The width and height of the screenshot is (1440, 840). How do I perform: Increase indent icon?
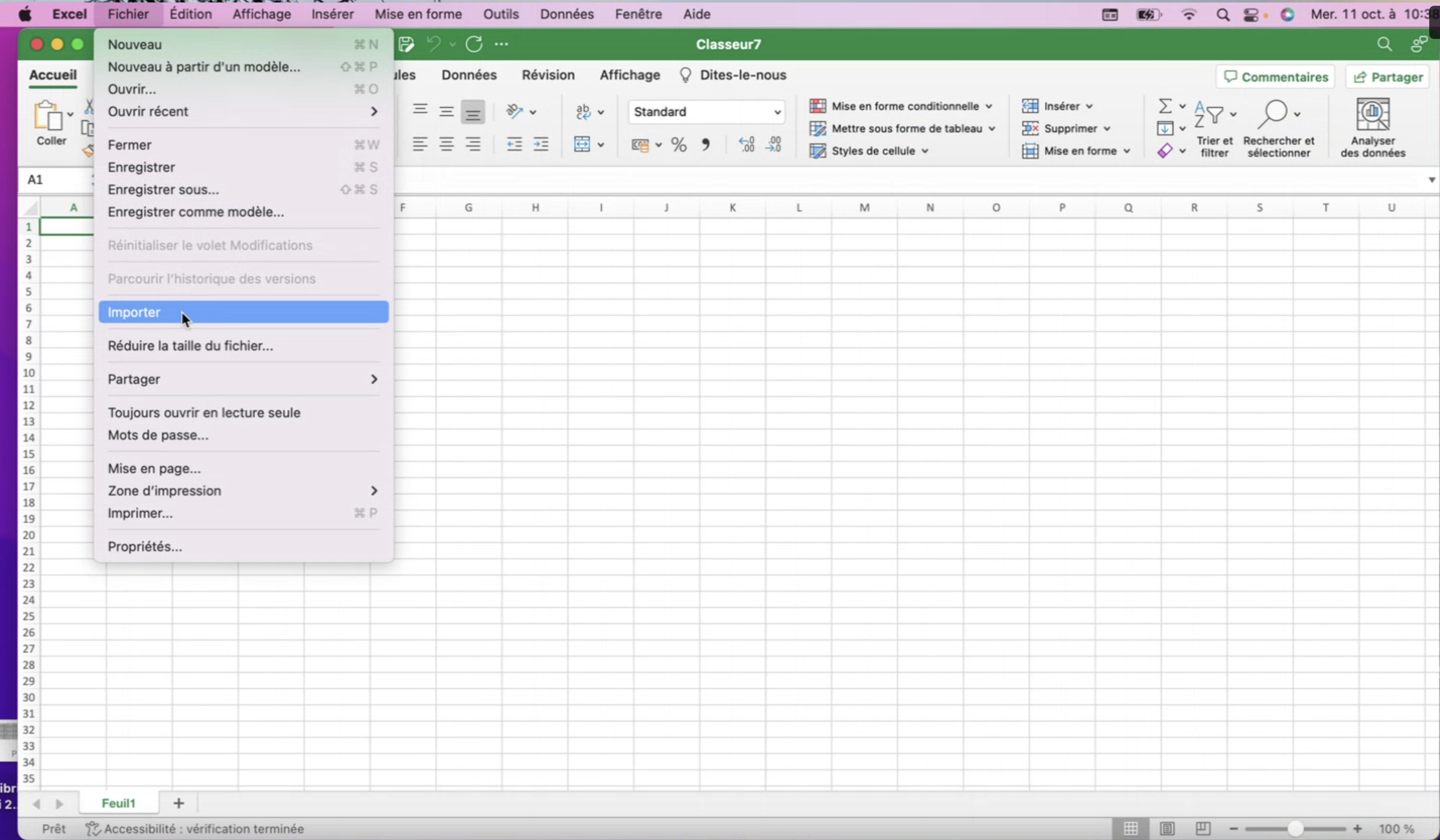point(541,144)
